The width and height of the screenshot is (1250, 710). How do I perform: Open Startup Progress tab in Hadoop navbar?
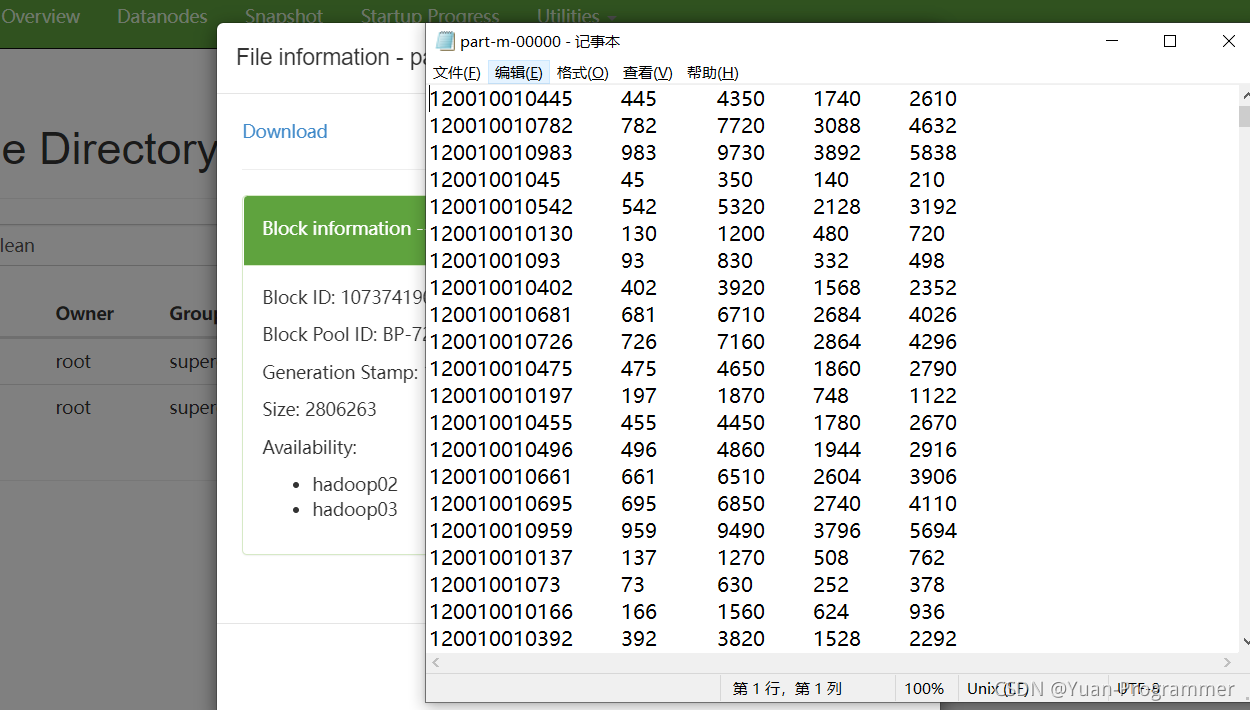430,16
